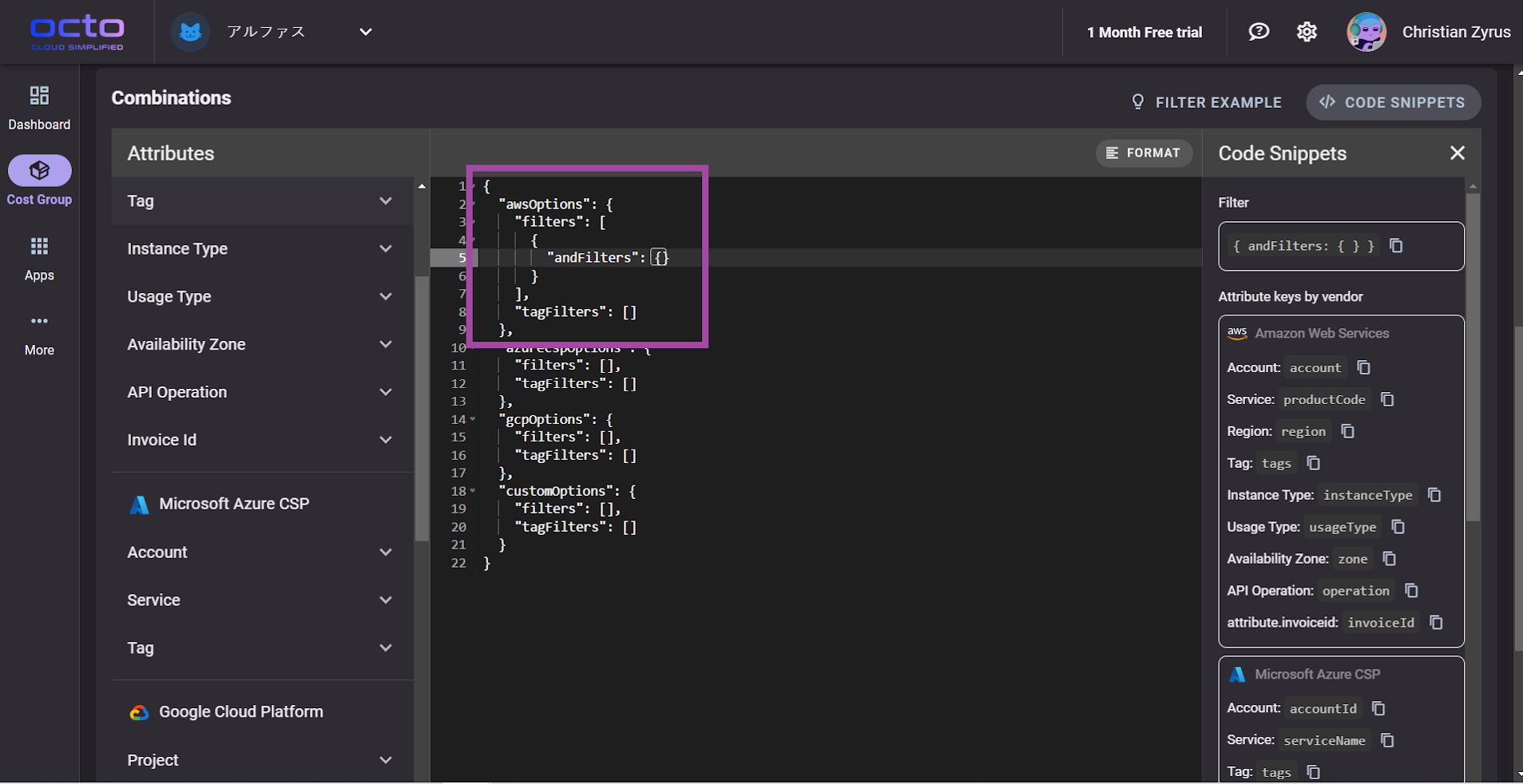Click the customOptions line in editor
Screen dimensions: 1523x784
(567, 491)
